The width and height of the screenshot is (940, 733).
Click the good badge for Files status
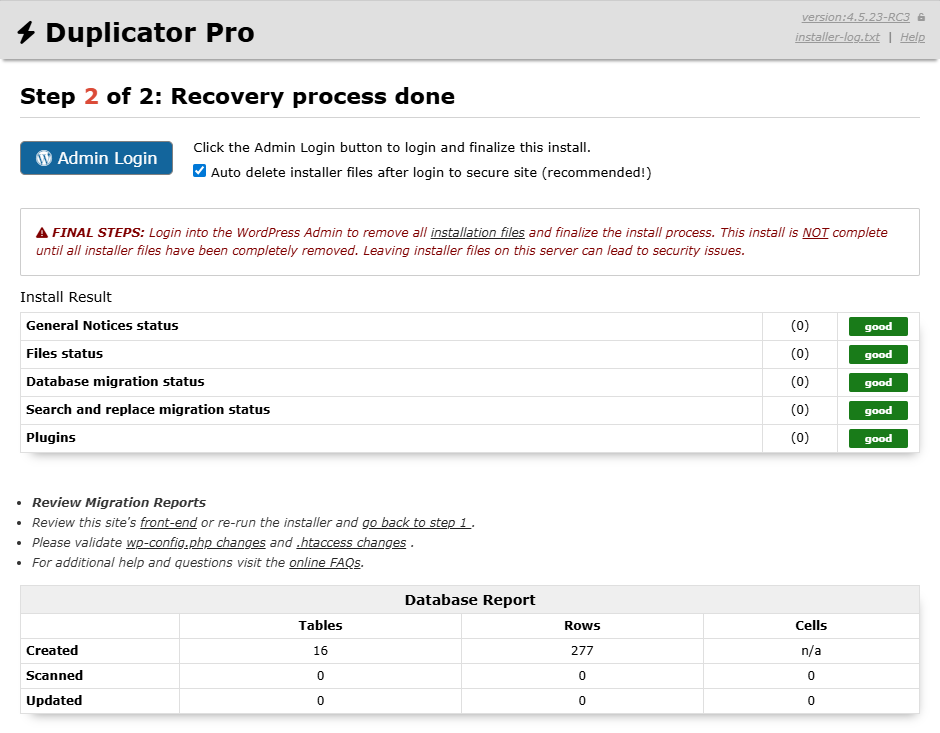coord(878,354)
